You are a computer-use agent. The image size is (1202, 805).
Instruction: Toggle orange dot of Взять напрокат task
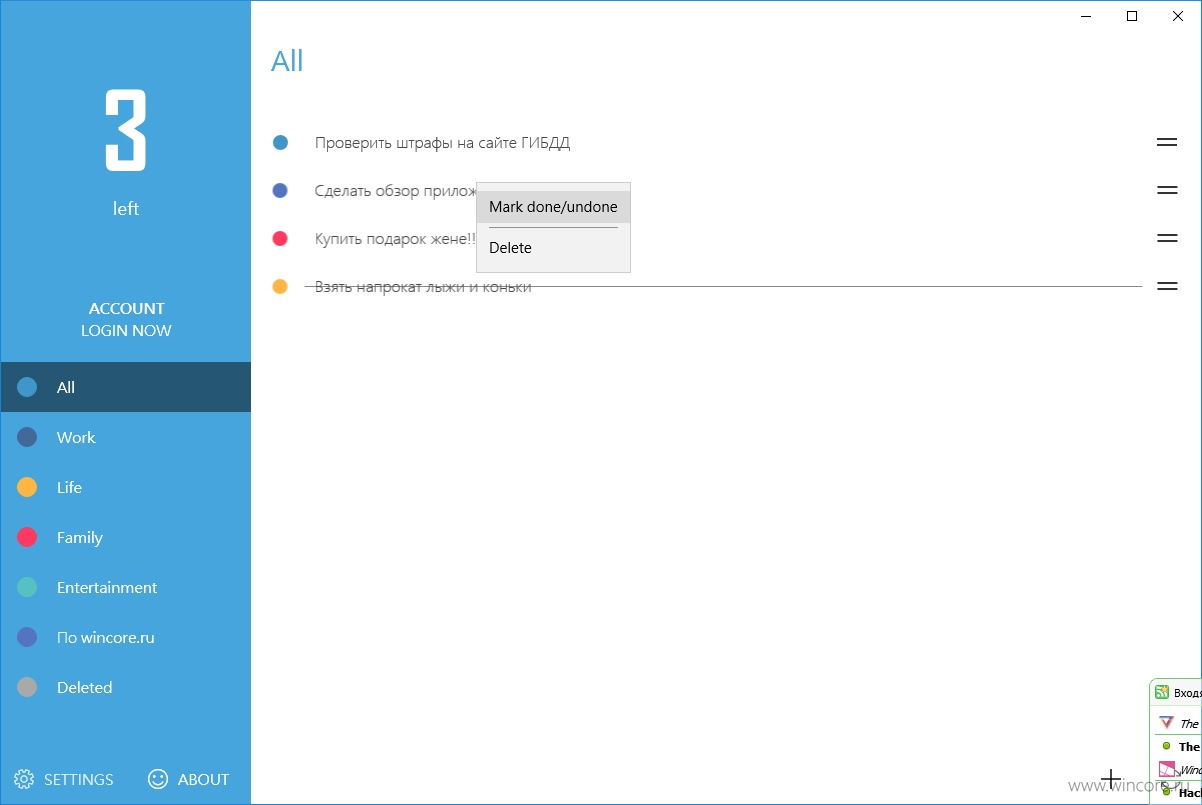coord(280,286)
